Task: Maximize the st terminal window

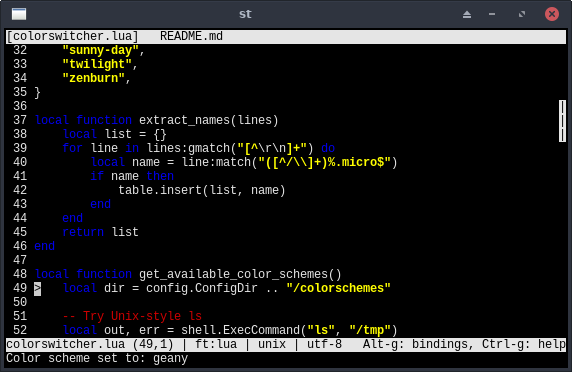Action: point(522,14)
